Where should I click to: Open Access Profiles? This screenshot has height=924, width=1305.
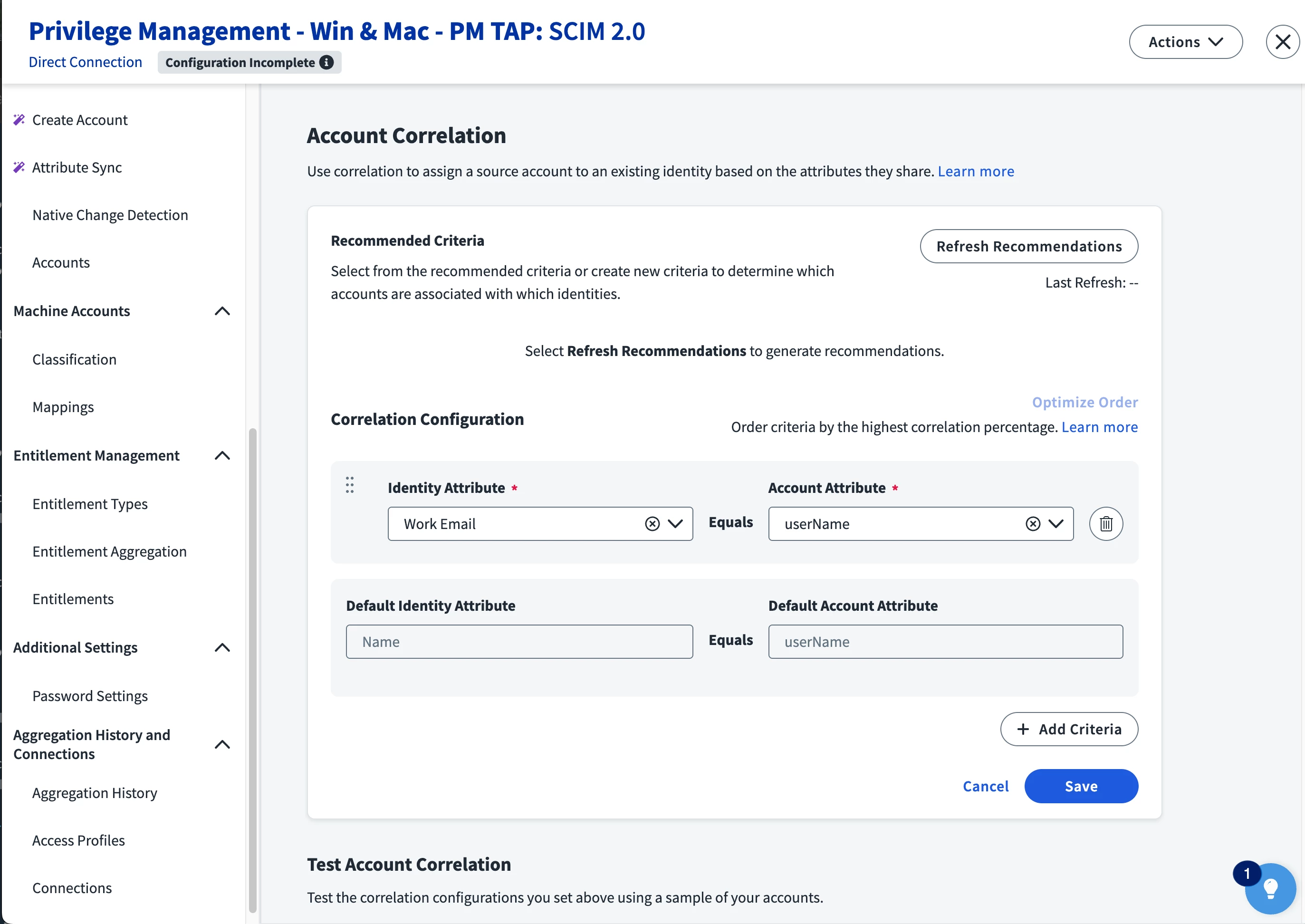click(x=78, y=840)
